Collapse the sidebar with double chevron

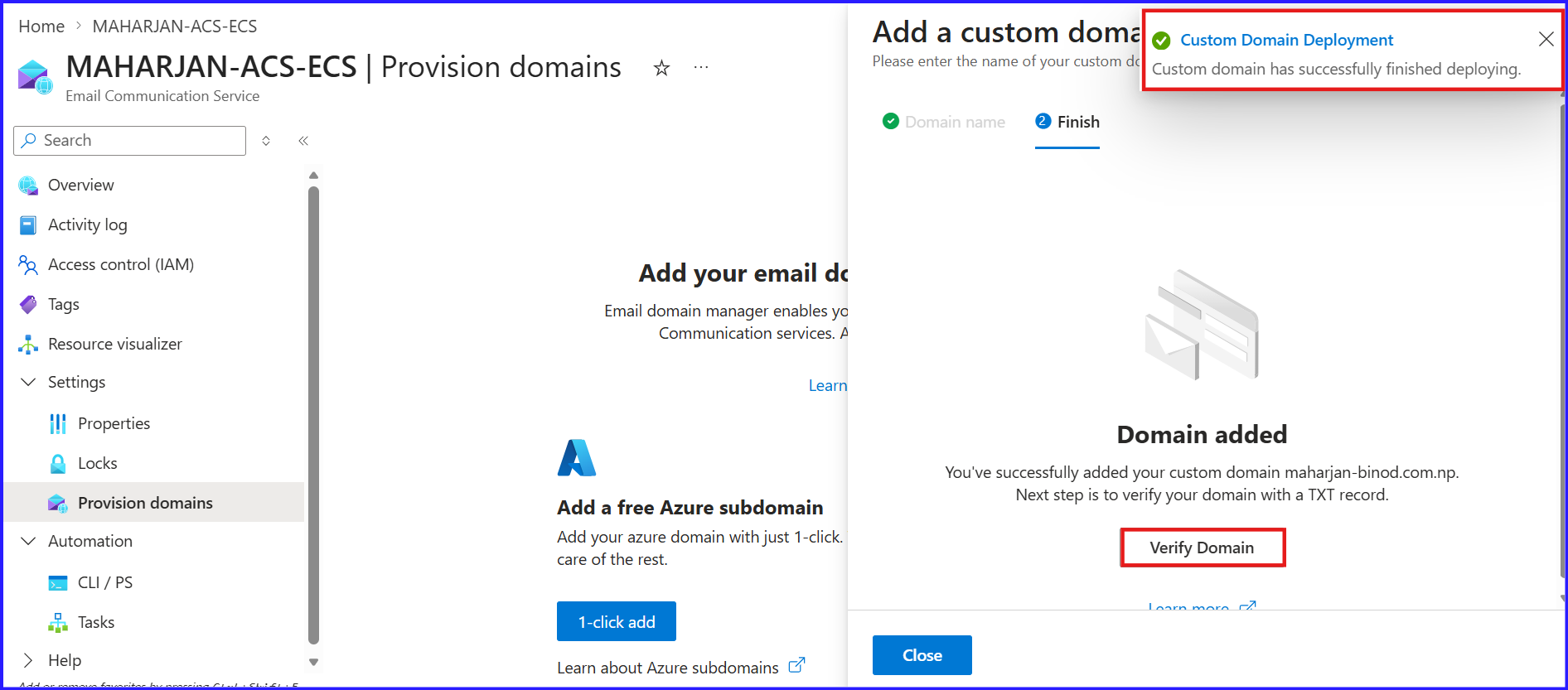pyautogui.click(x=303, y=141)
